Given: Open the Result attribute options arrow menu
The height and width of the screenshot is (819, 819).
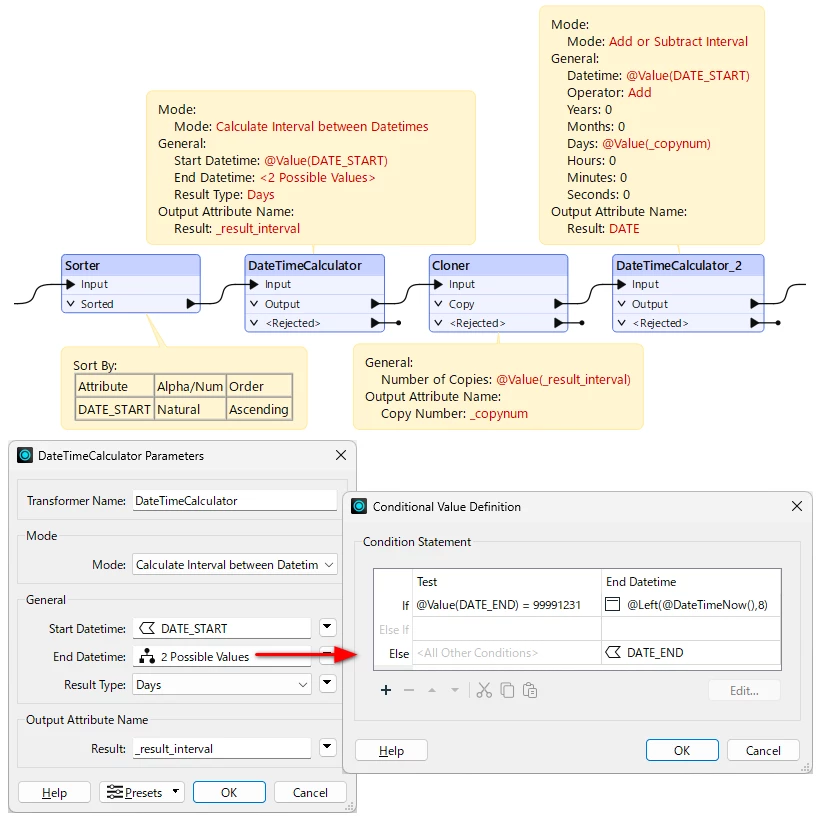Looking at the screenshot, I should point(327,747).
